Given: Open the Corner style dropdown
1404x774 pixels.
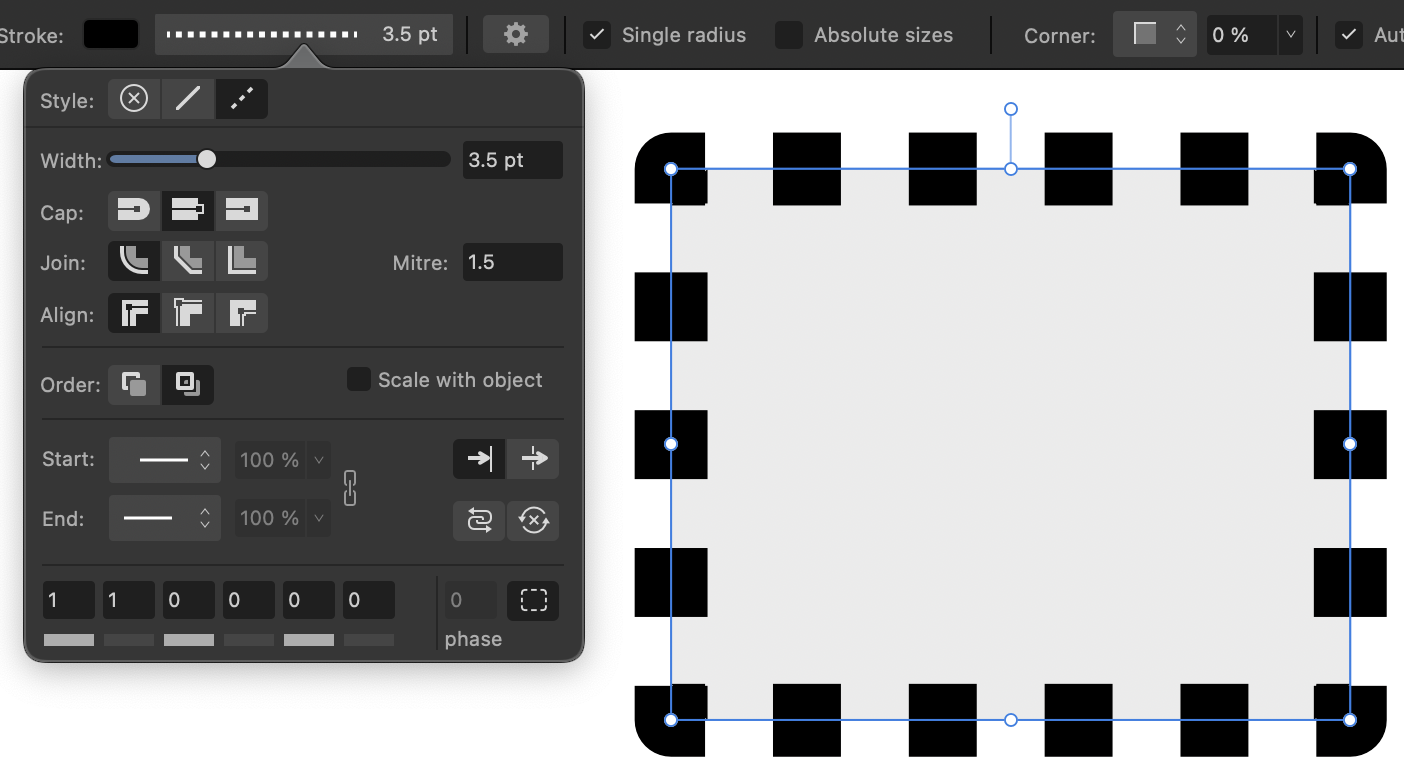Looking at the screenshot, I should [x=1154, y=33].
